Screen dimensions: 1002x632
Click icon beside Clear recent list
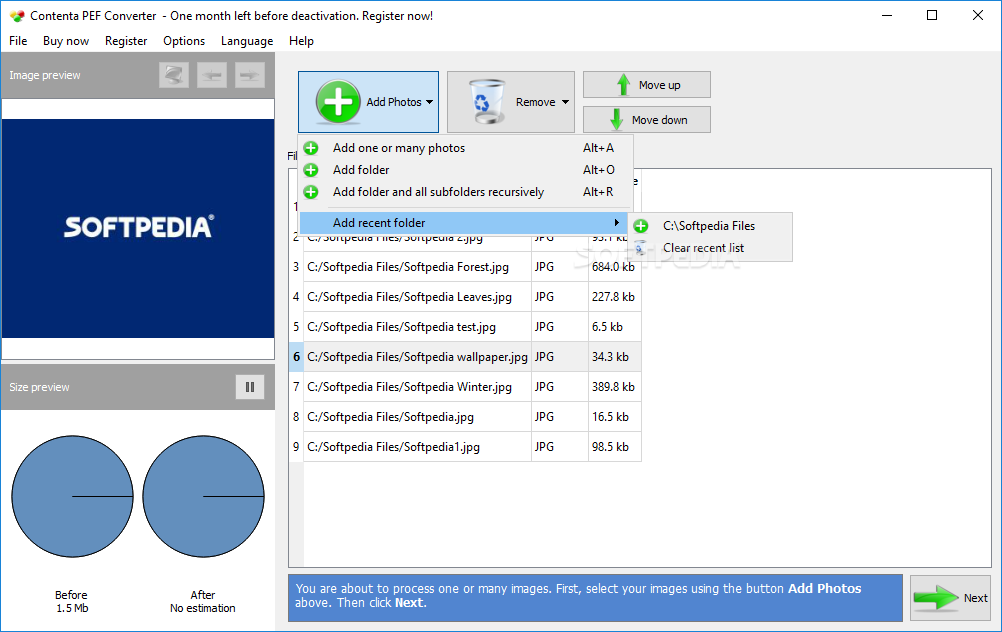[x=640, y=248]
